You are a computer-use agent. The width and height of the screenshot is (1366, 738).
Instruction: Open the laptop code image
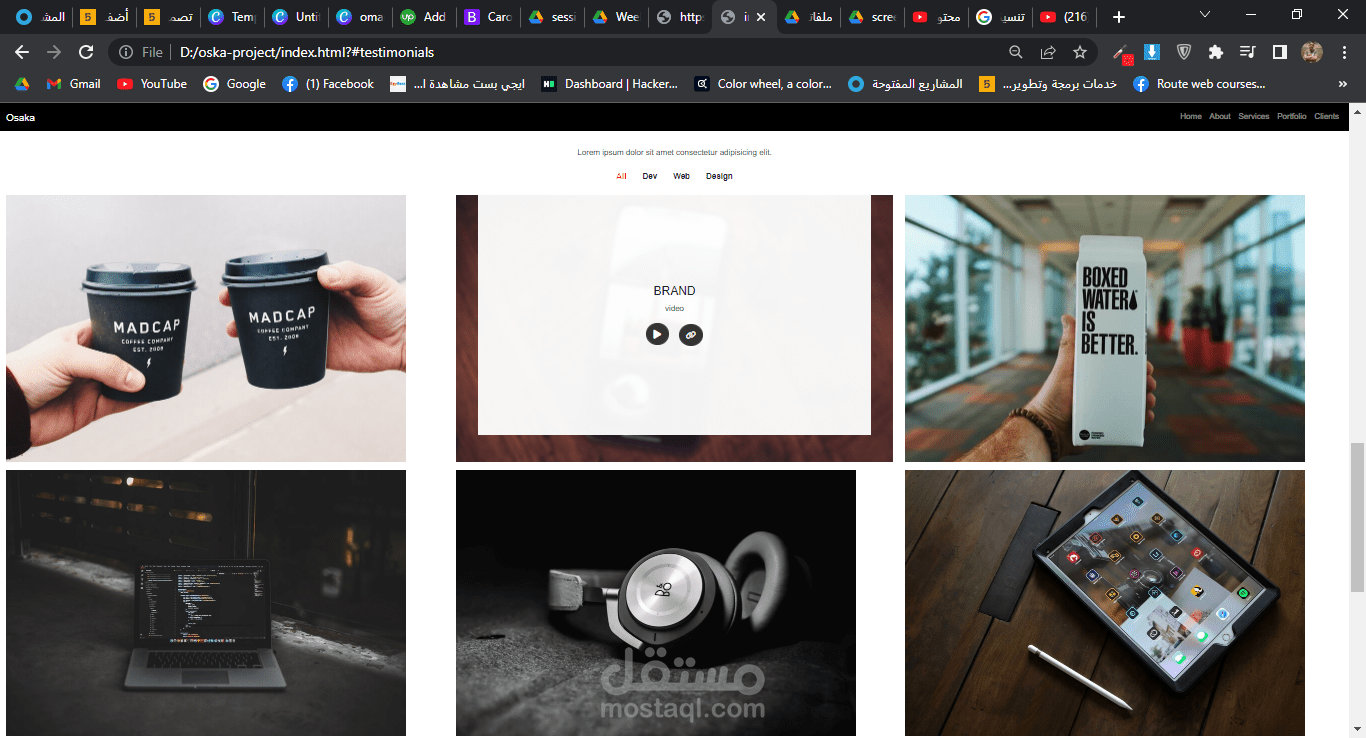click(206, 603)
